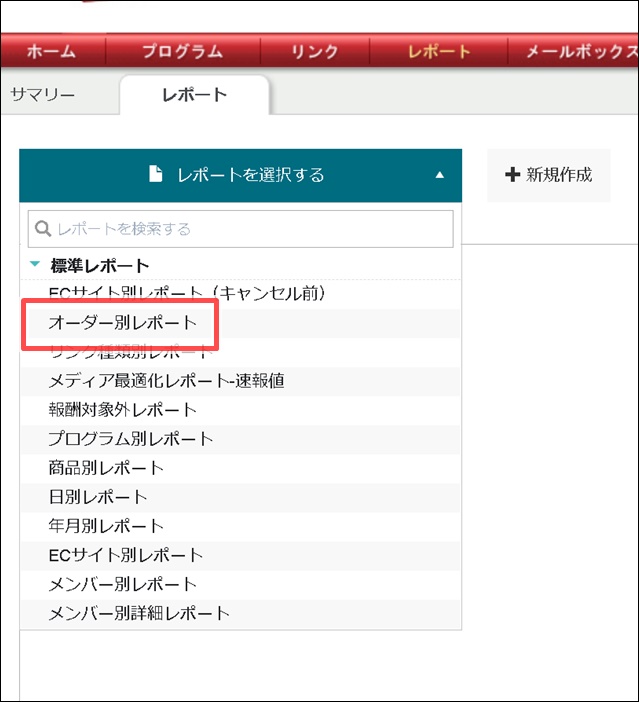
Task: Click the document icon beside レポートを選択する
Action: tap(155, 174)
